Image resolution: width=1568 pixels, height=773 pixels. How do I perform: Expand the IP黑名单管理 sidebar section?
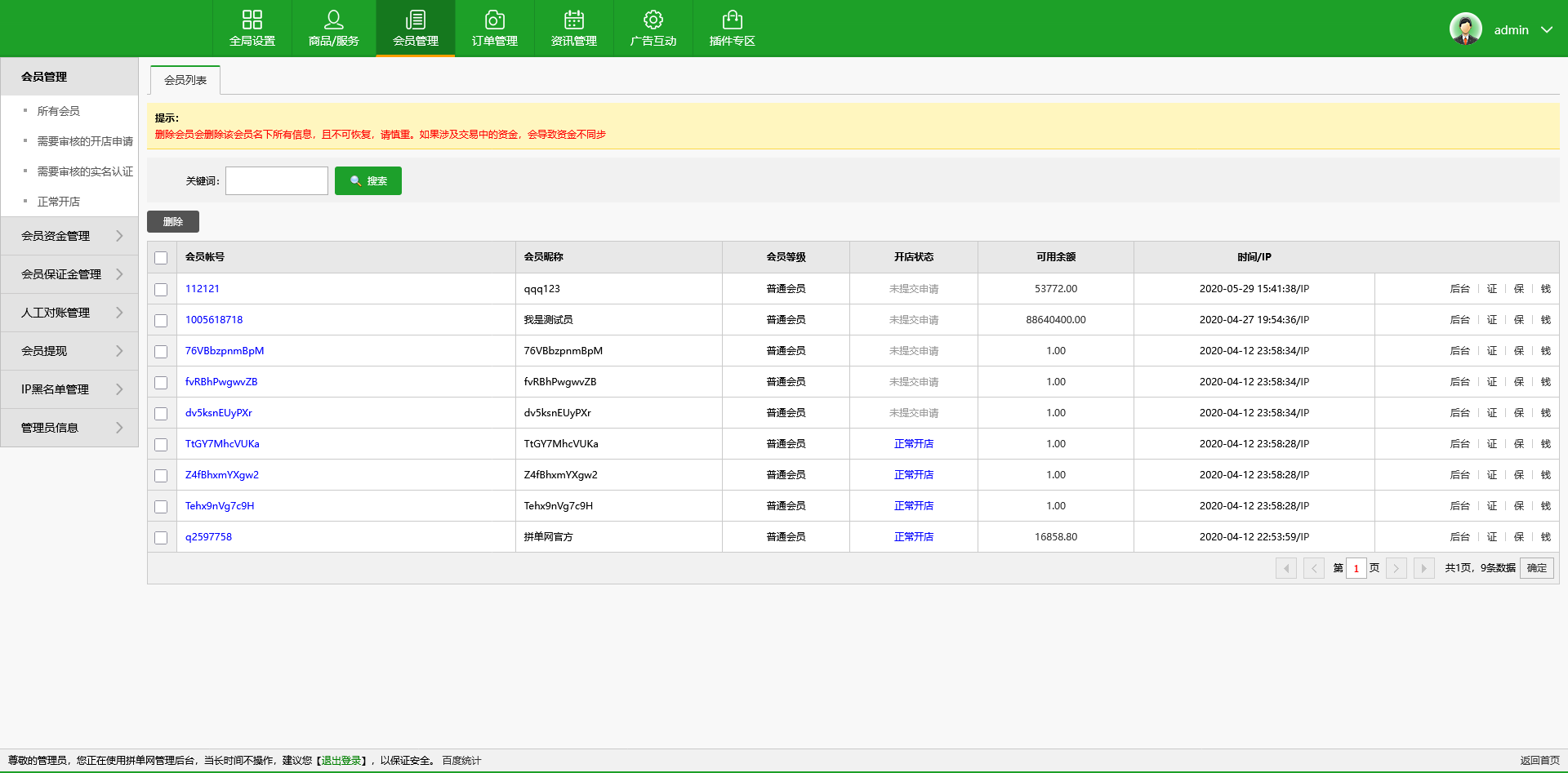point(69,389)
